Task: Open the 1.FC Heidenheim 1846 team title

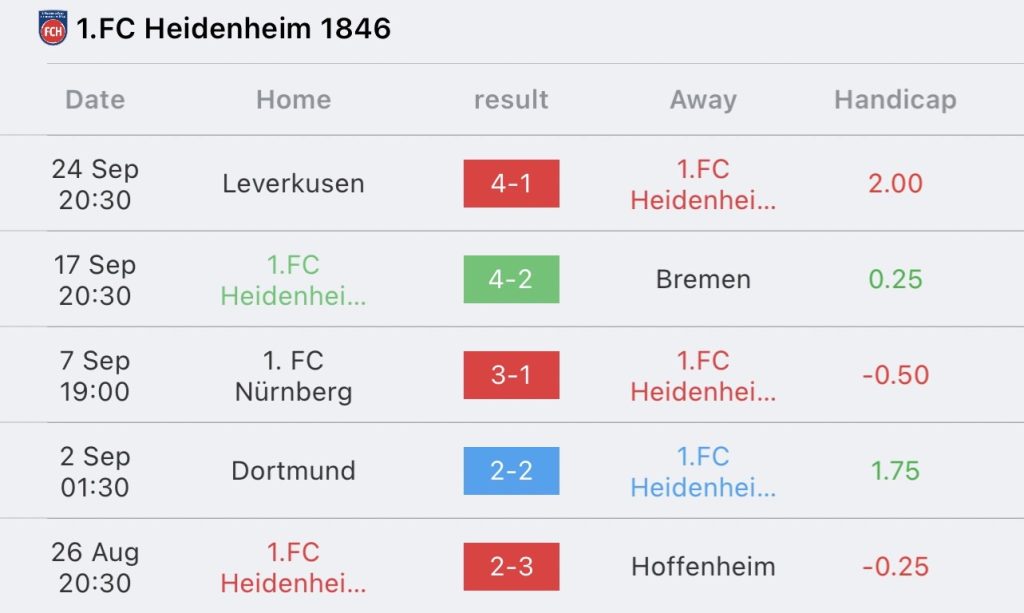Action: [233, 28]
